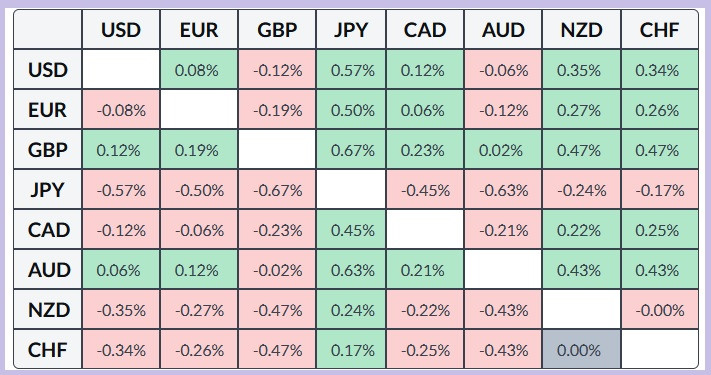Select the GBP/JPY cell showing 0.67%
Screen dimensions: 711x375
pyautogui.click(x=351, y=150)
